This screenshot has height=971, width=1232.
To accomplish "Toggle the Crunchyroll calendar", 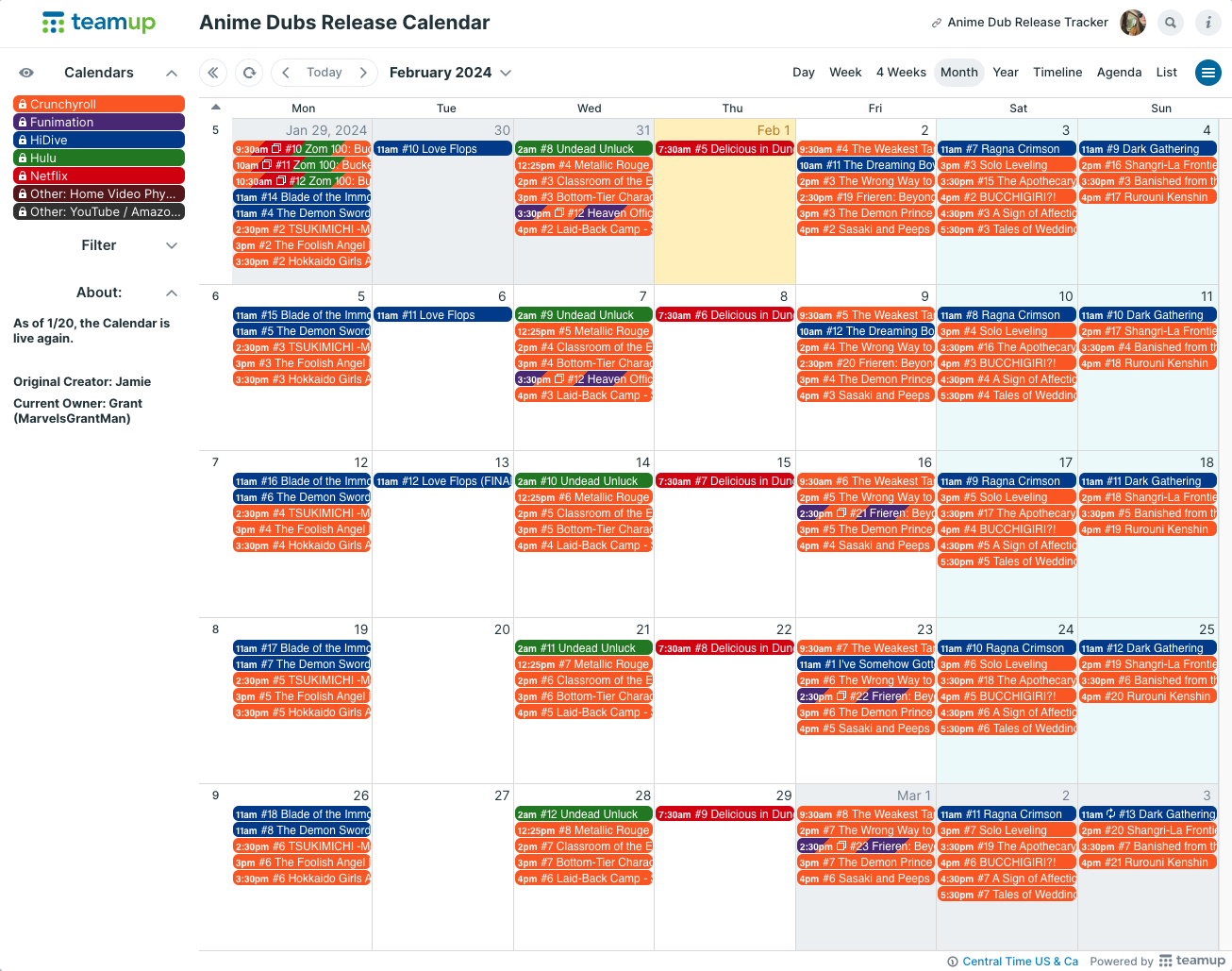I will tap(99, 104).
